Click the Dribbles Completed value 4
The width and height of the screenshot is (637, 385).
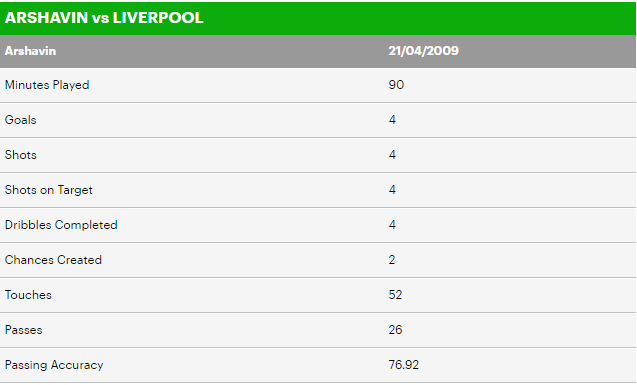[x=392, y=225]
